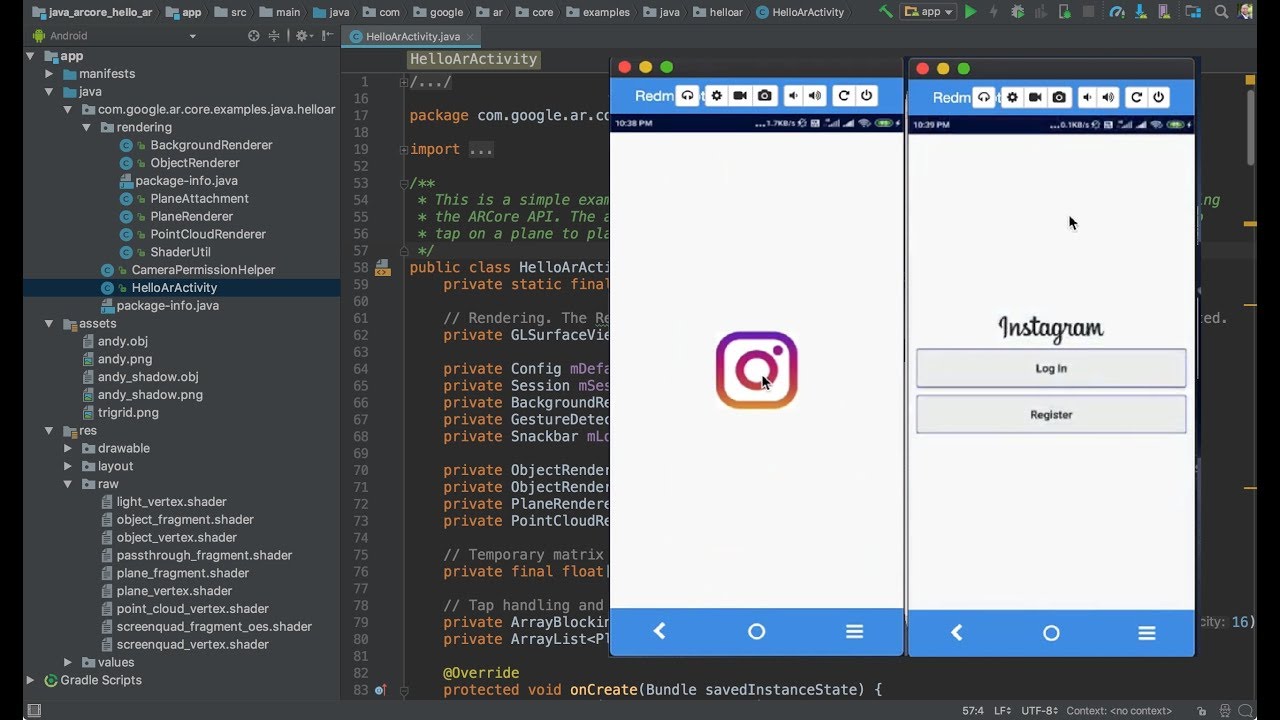Click power button in right Redmi window
Viewport: 1280px width, 720px height.
coord(1159,97)
